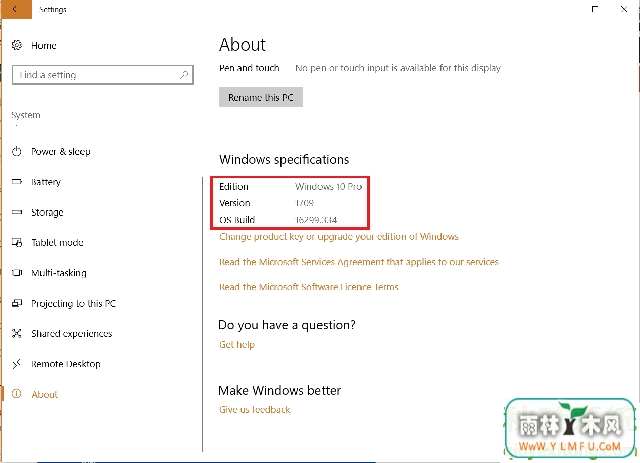
Task: Click the Battery icon
Action: (17, 182)
